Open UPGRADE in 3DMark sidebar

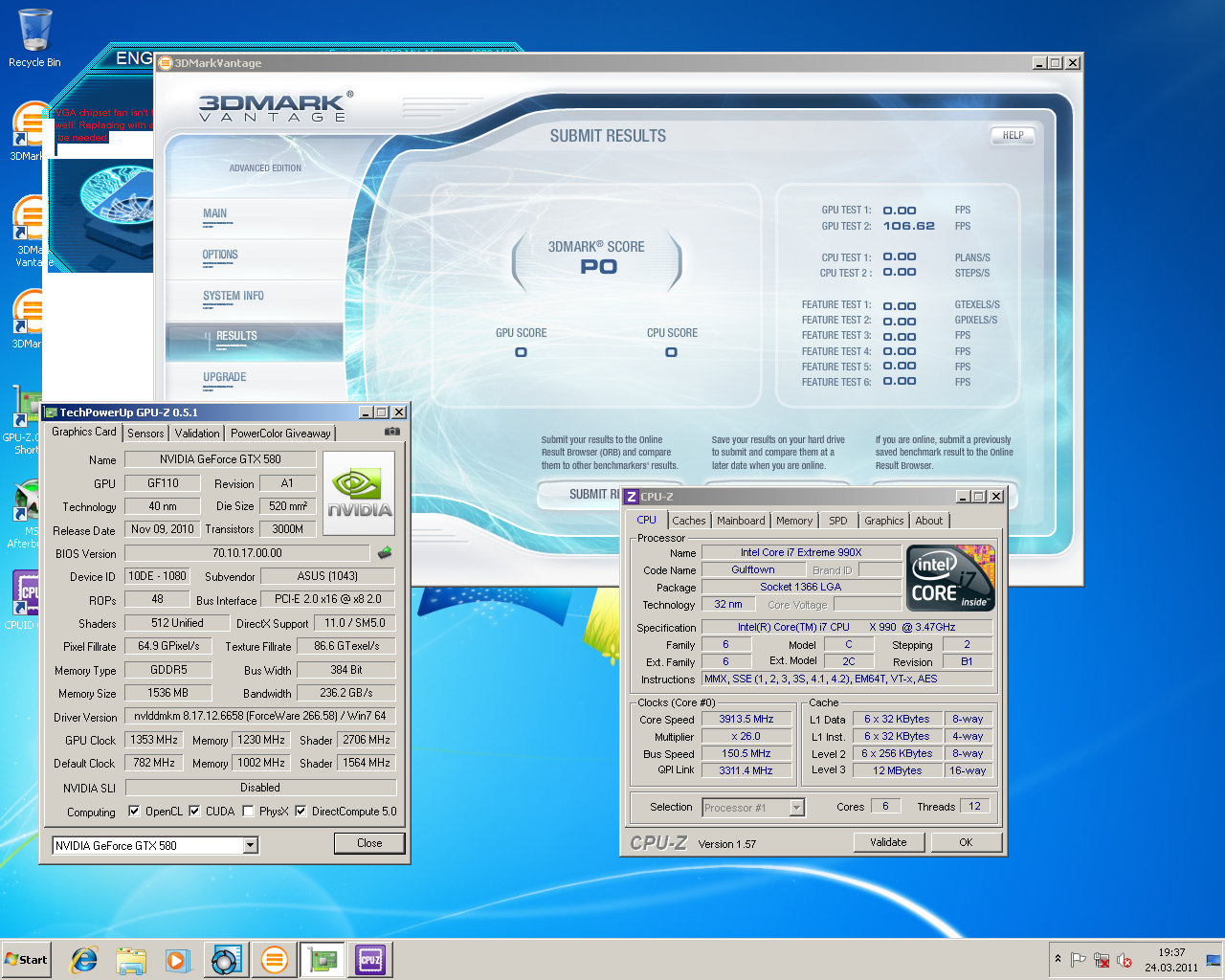click(x=254, y=380)
